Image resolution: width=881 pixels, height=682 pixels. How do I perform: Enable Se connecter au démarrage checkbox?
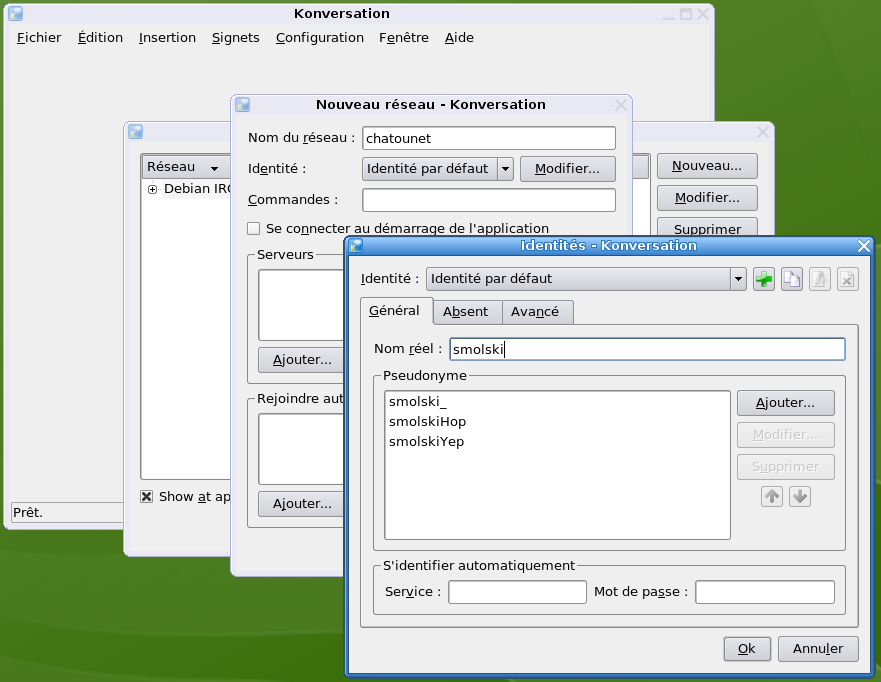(254, 228)
